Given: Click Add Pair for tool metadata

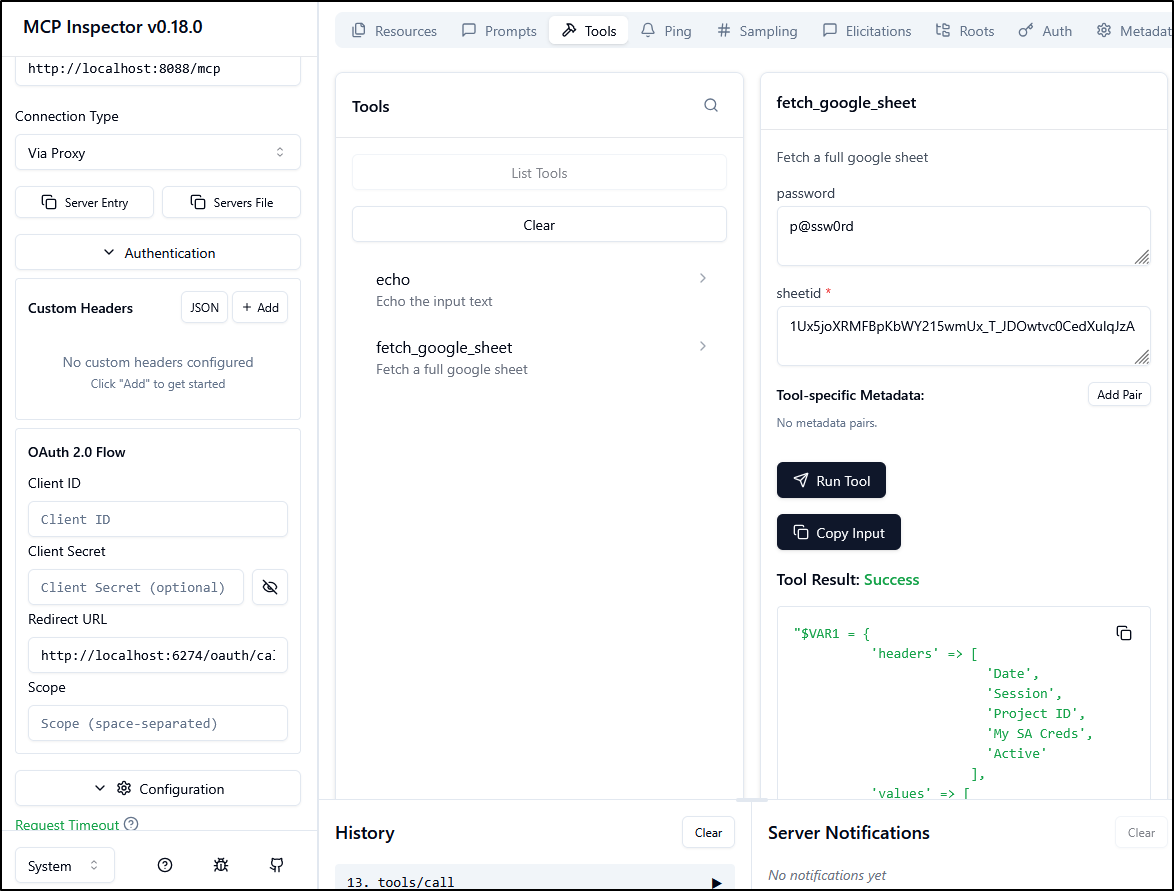Looking at the screenshot, I should 1118,395.
